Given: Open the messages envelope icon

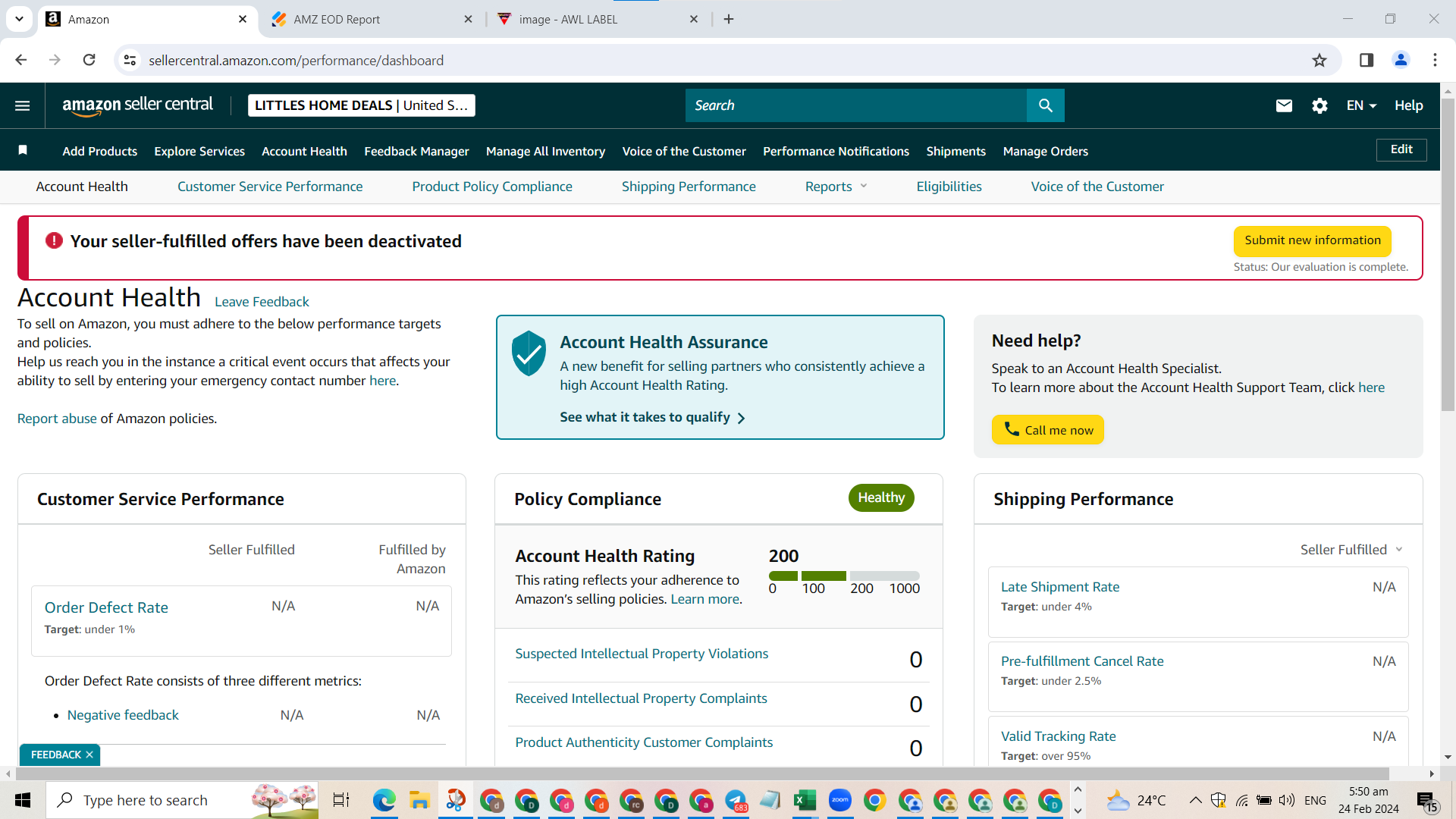Looking at the screenshot, I should [1284, 105].
